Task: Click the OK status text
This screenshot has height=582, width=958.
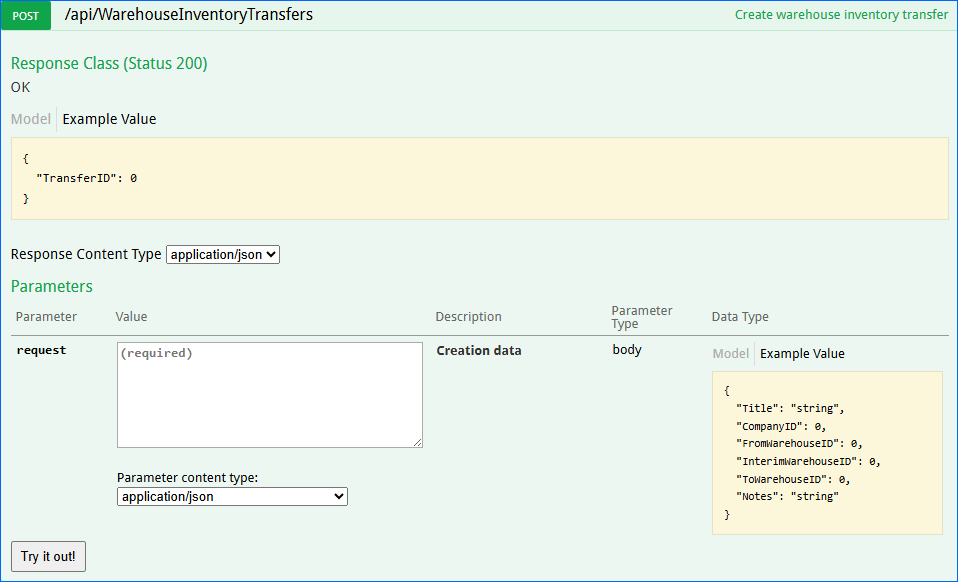Action: click(x=20, y=87)
